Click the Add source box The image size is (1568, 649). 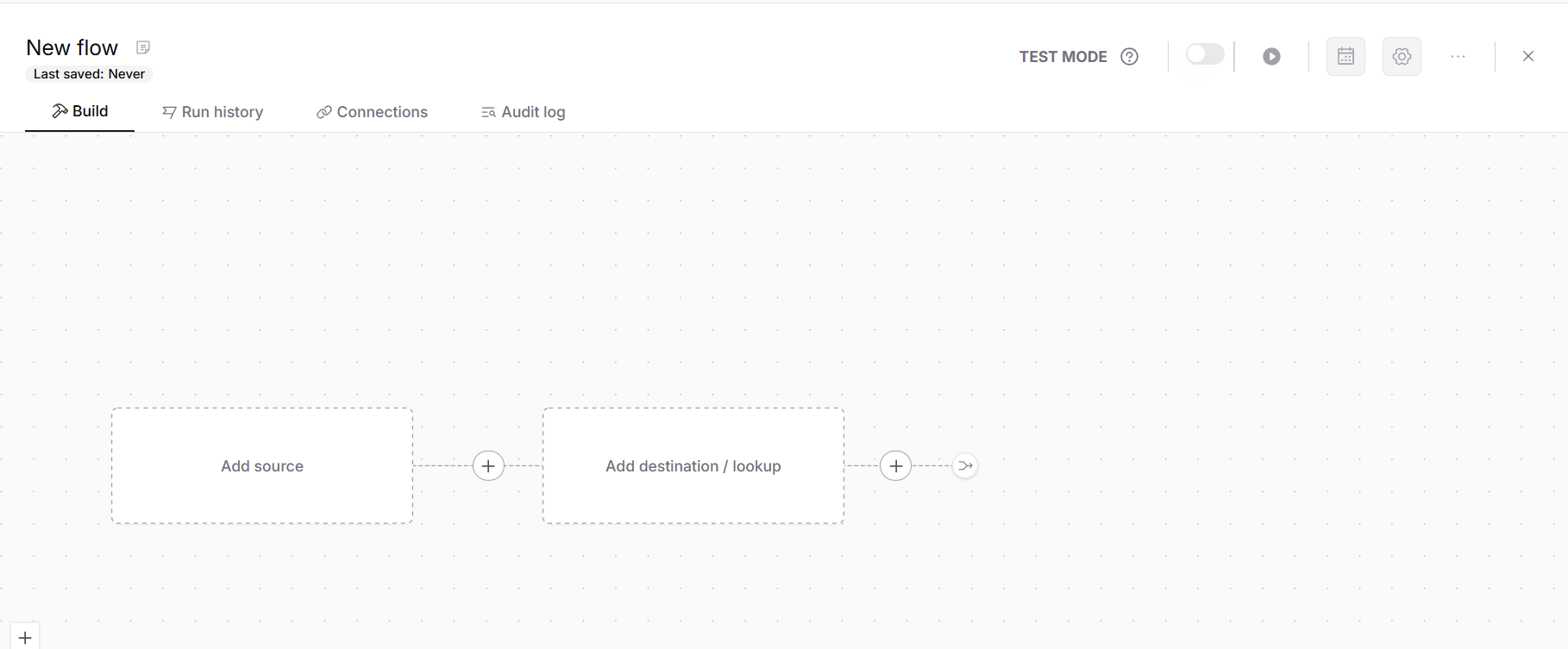point(262,465)
